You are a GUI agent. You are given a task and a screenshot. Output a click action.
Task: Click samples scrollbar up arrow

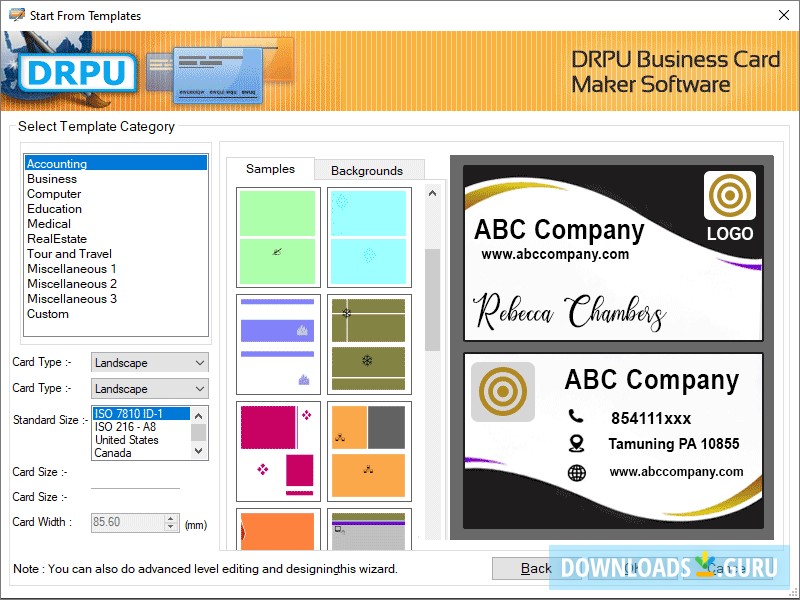[433, 193]
